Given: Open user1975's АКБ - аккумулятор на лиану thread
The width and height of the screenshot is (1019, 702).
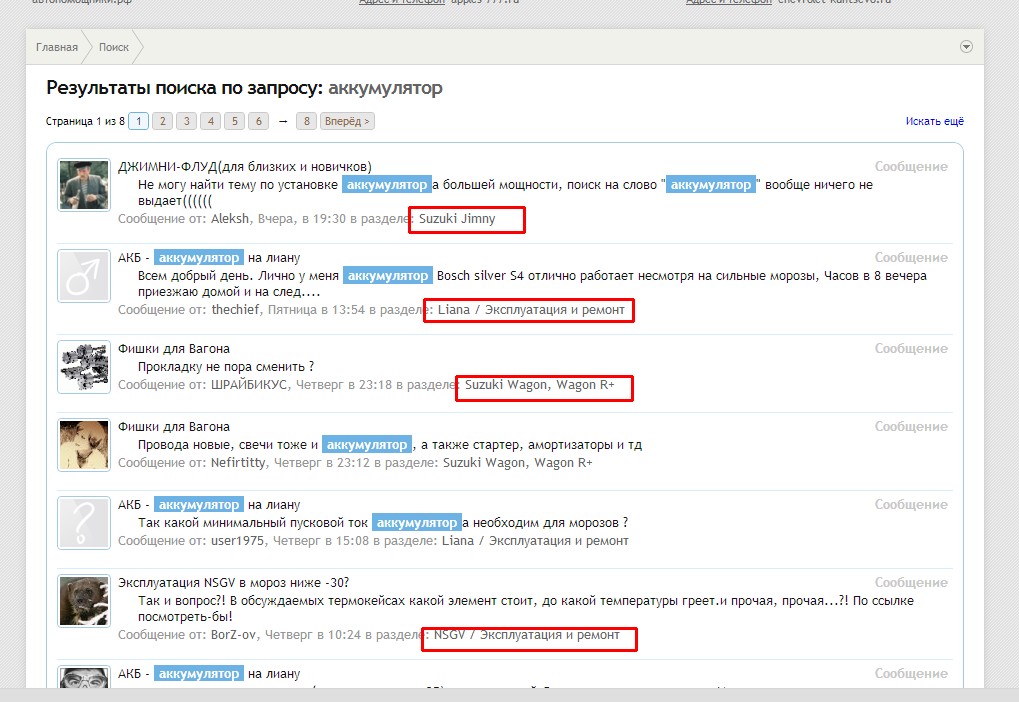Looking at the screenshot, I should tap(209, 505).
